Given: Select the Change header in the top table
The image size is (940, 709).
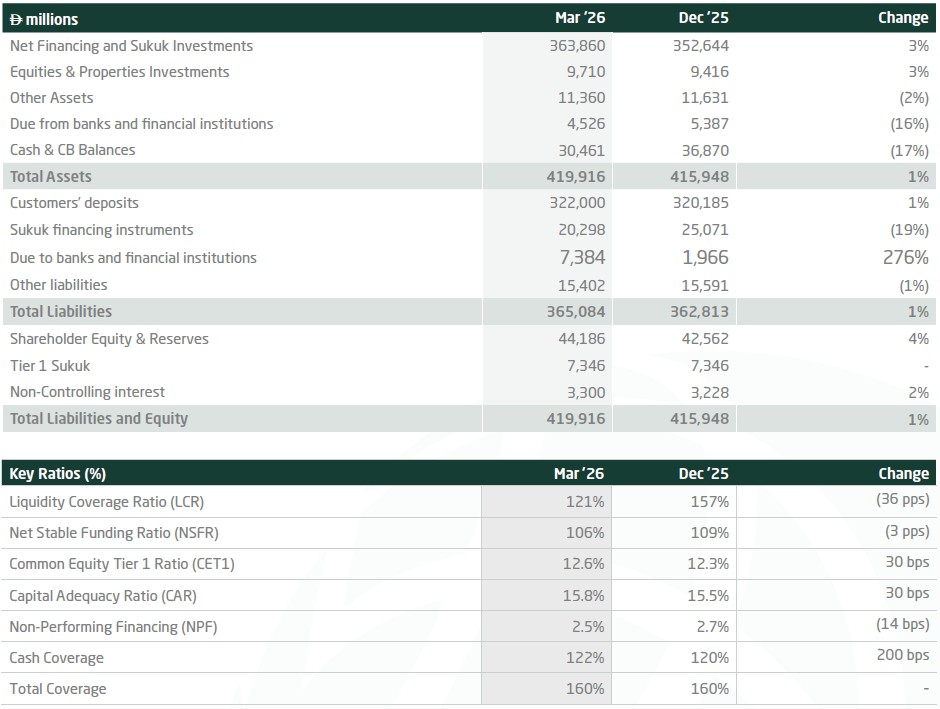Looking at the screenshot, I should point(902,18).
